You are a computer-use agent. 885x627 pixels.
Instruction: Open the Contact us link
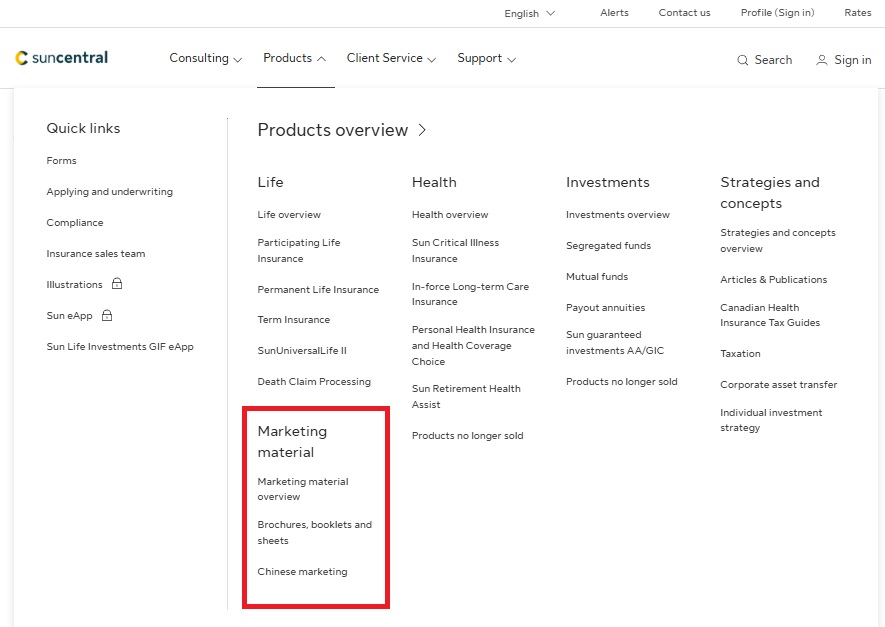click(684, 13)
